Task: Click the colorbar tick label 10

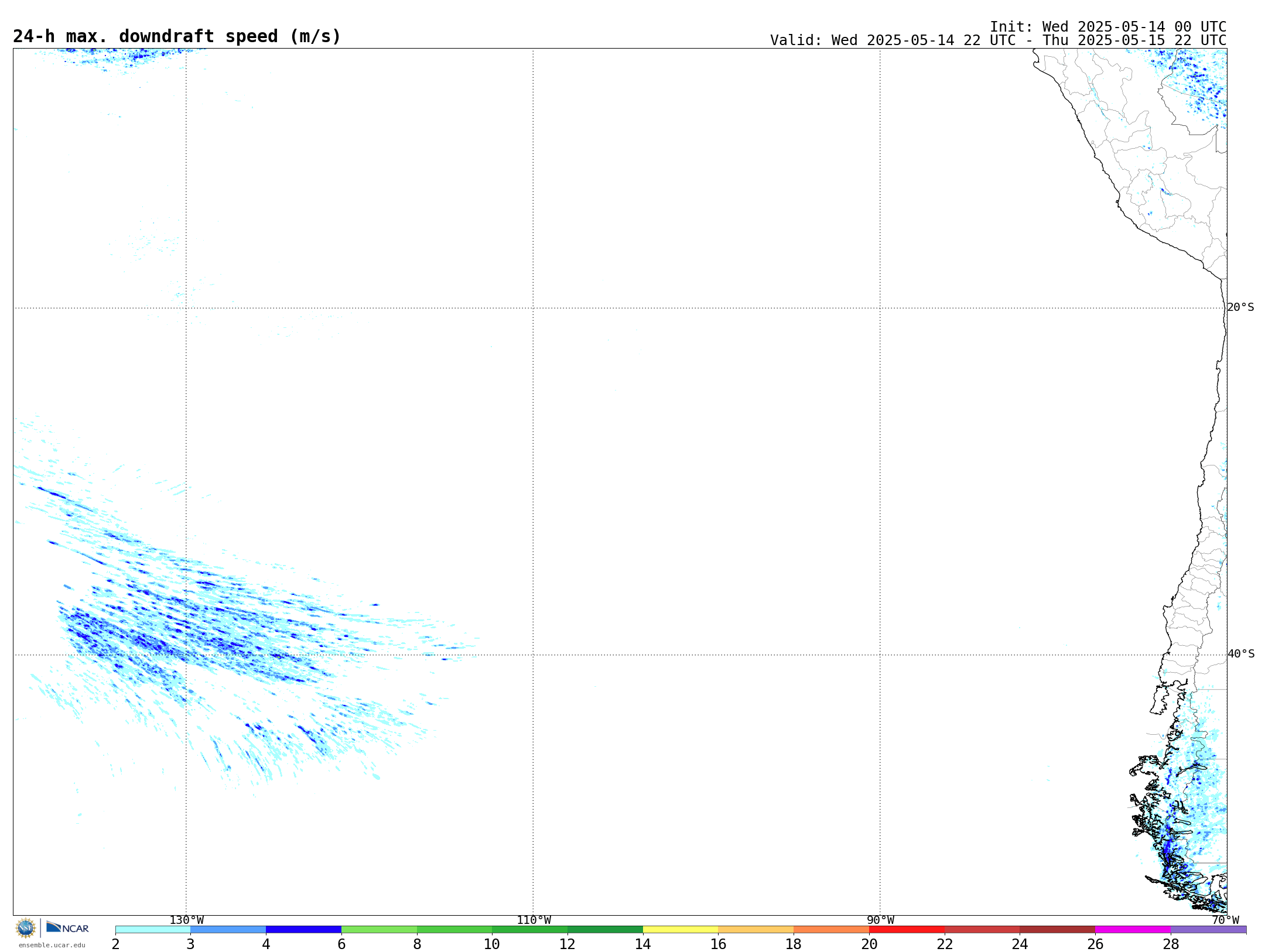Action: 492,944
